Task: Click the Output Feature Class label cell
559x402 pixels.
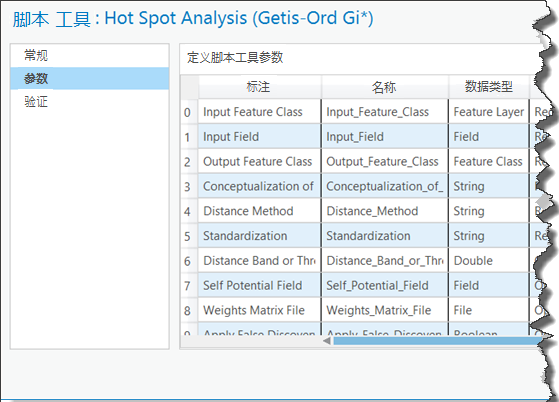Action: coord(260,161)
